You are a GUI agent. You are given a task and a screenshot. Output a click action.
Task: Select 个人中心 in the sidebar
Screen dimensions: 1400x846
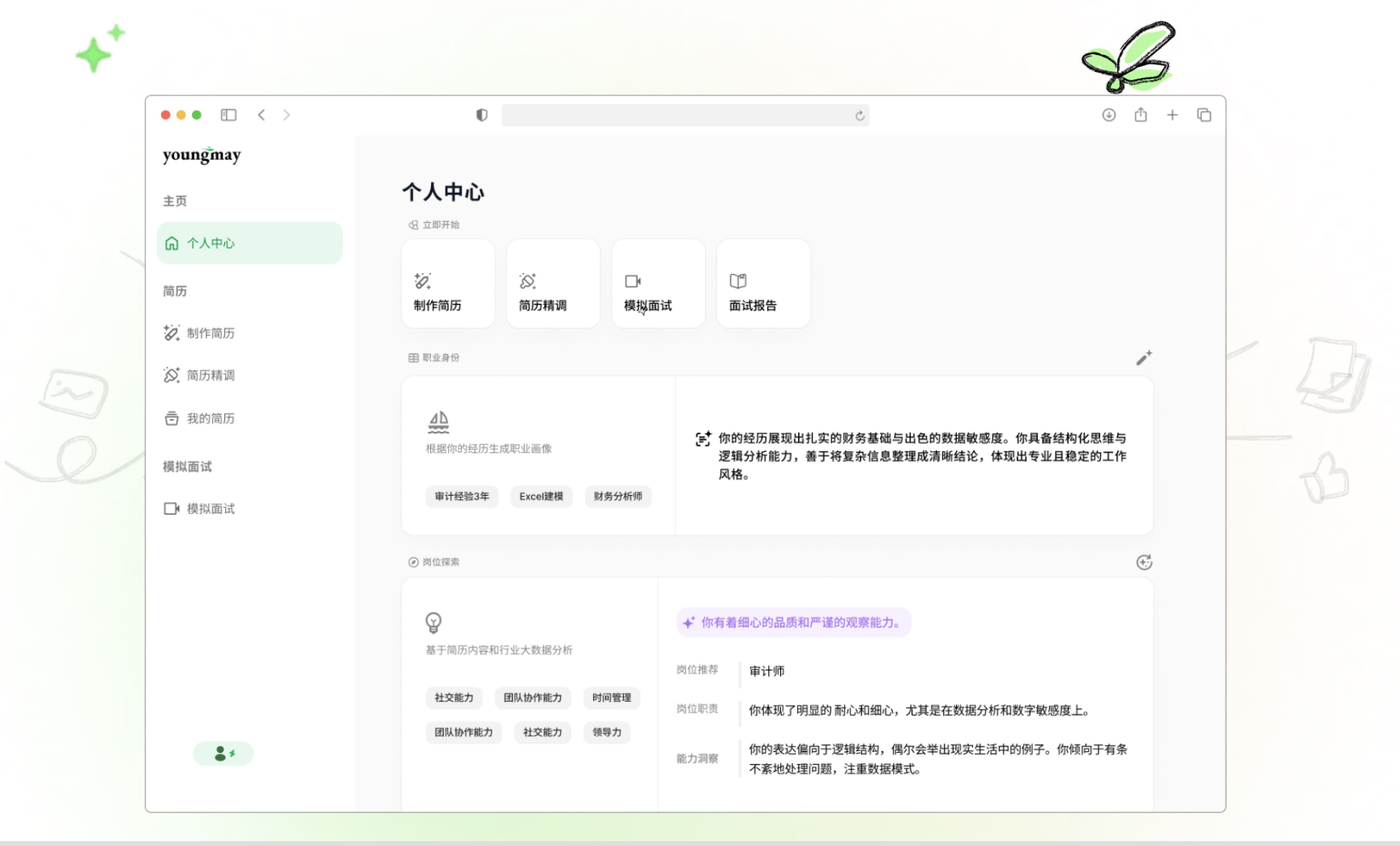250,243
